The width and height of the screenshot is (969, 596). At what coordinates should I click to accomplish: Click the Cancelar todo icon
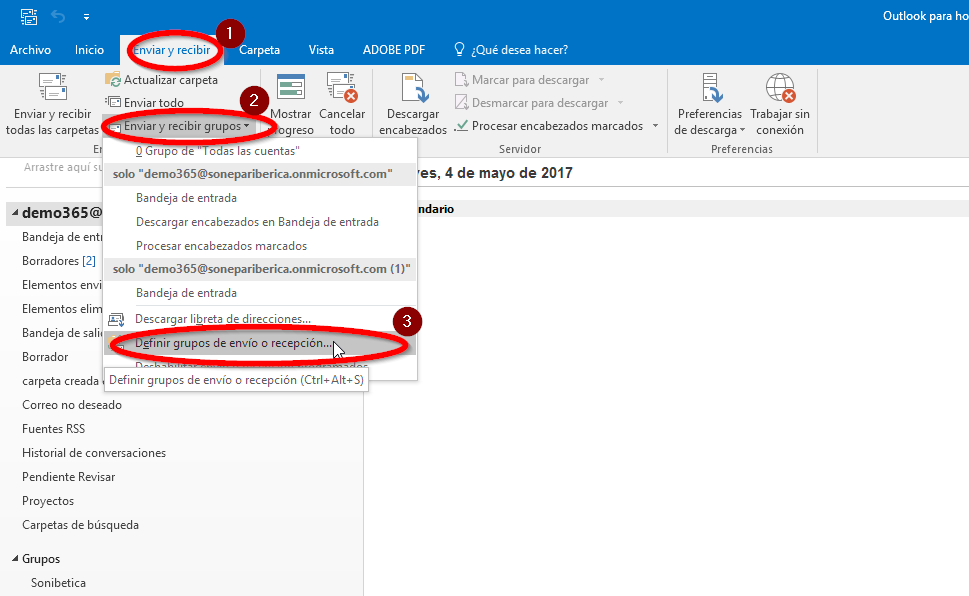(x=342, y=87)
